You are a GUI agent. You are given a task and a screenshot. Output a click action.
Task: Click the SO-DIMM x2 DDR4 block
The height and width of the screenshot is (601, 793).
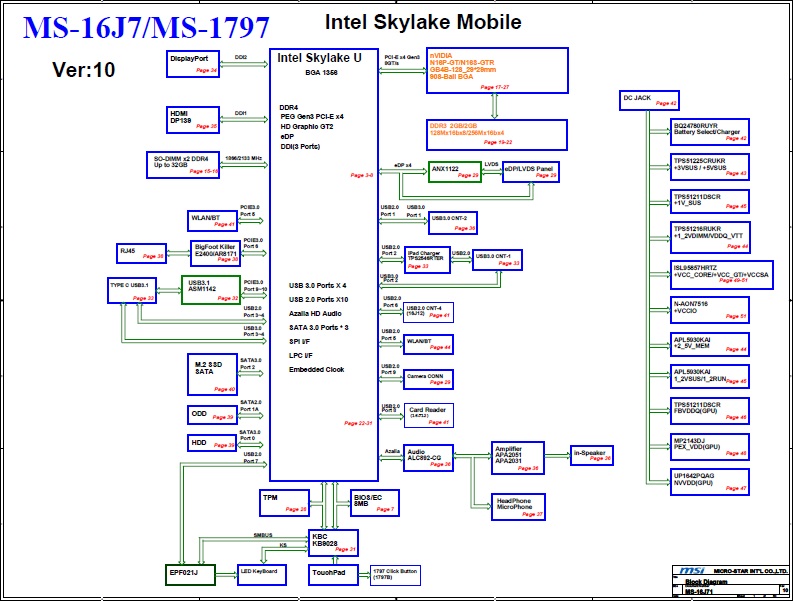183,165
